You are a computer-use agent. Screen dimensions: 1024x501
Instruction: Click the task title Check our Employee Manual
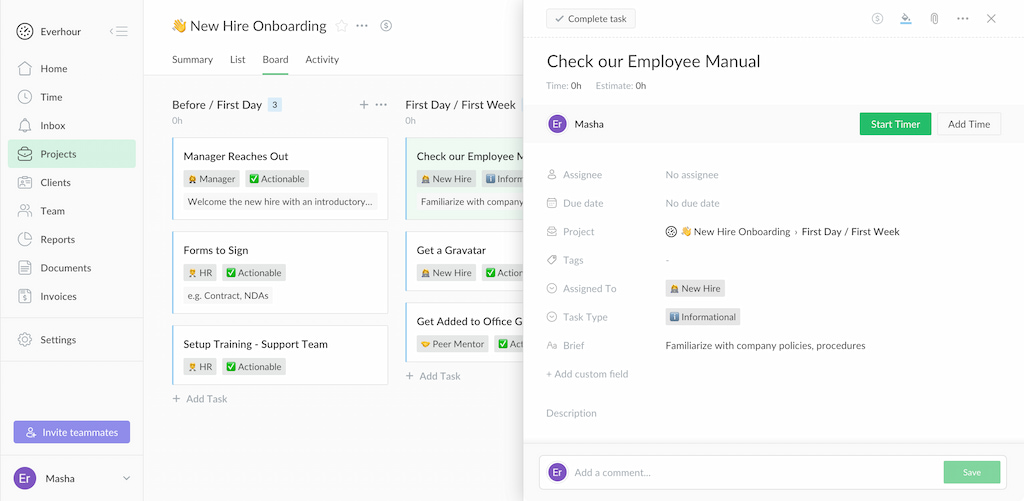653,61
